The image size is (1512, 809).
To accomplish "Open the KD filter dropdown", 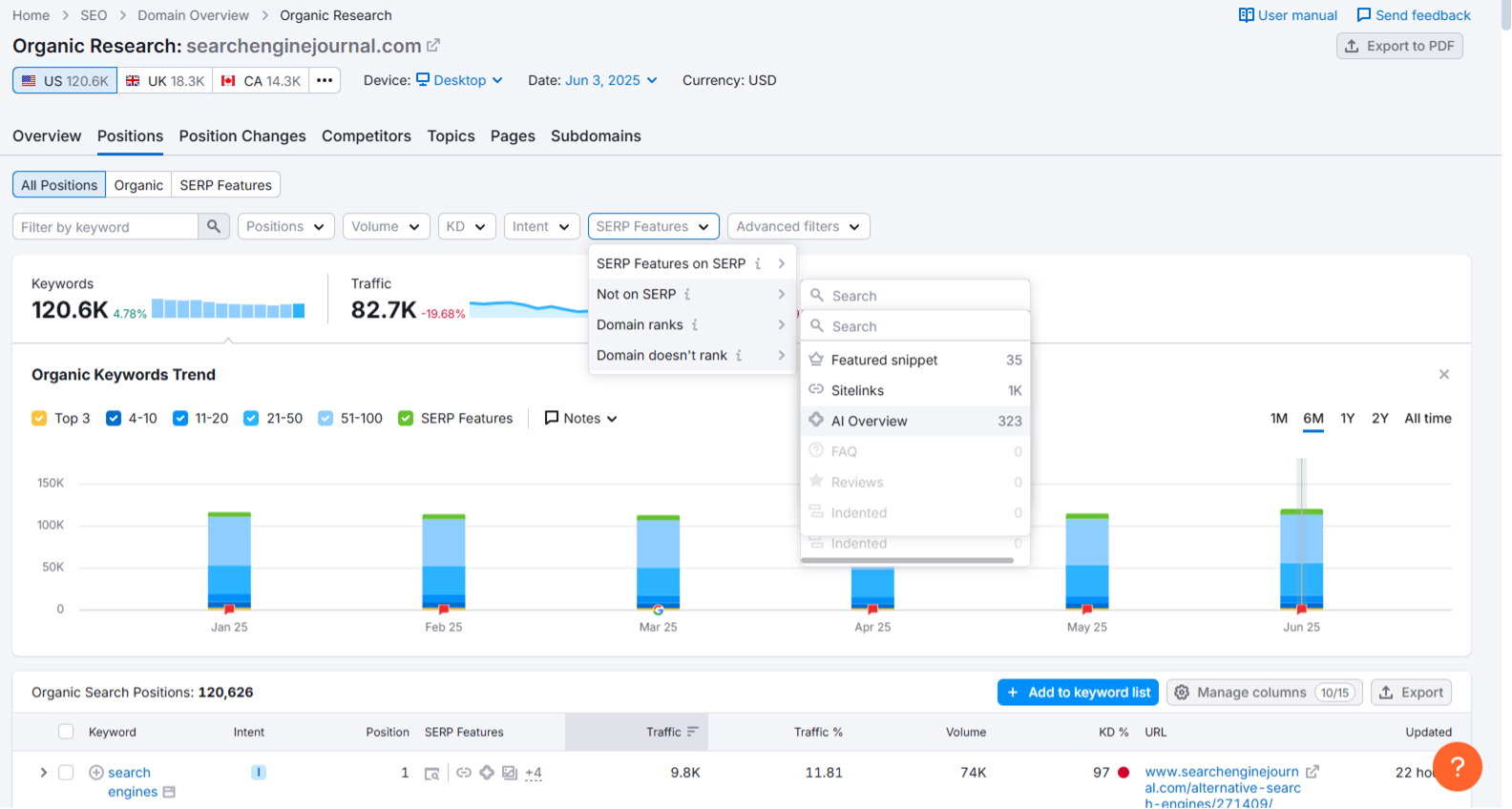I will (x=467, y=226).
